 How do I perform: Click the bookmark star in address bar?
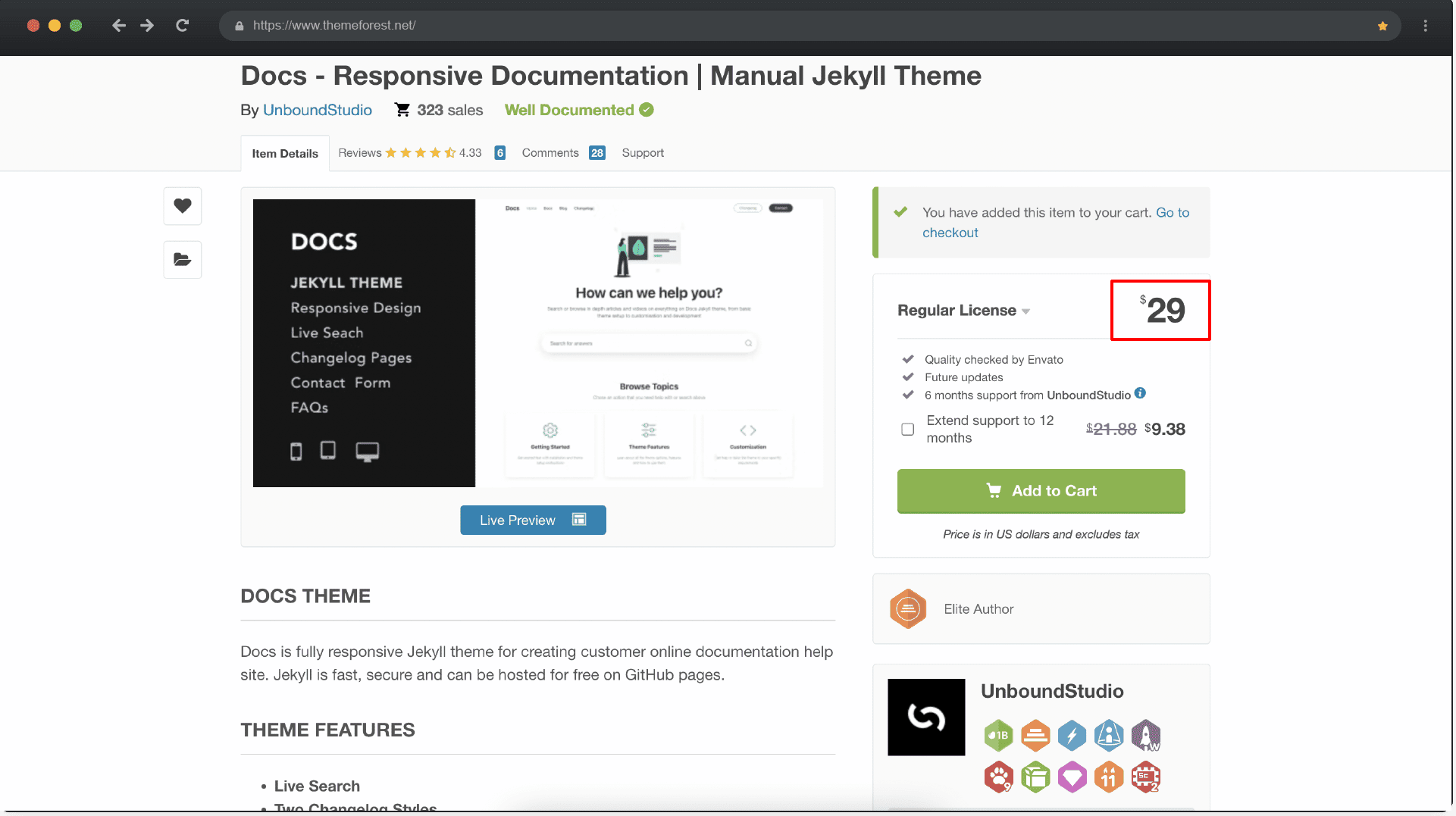(1382, 26)
